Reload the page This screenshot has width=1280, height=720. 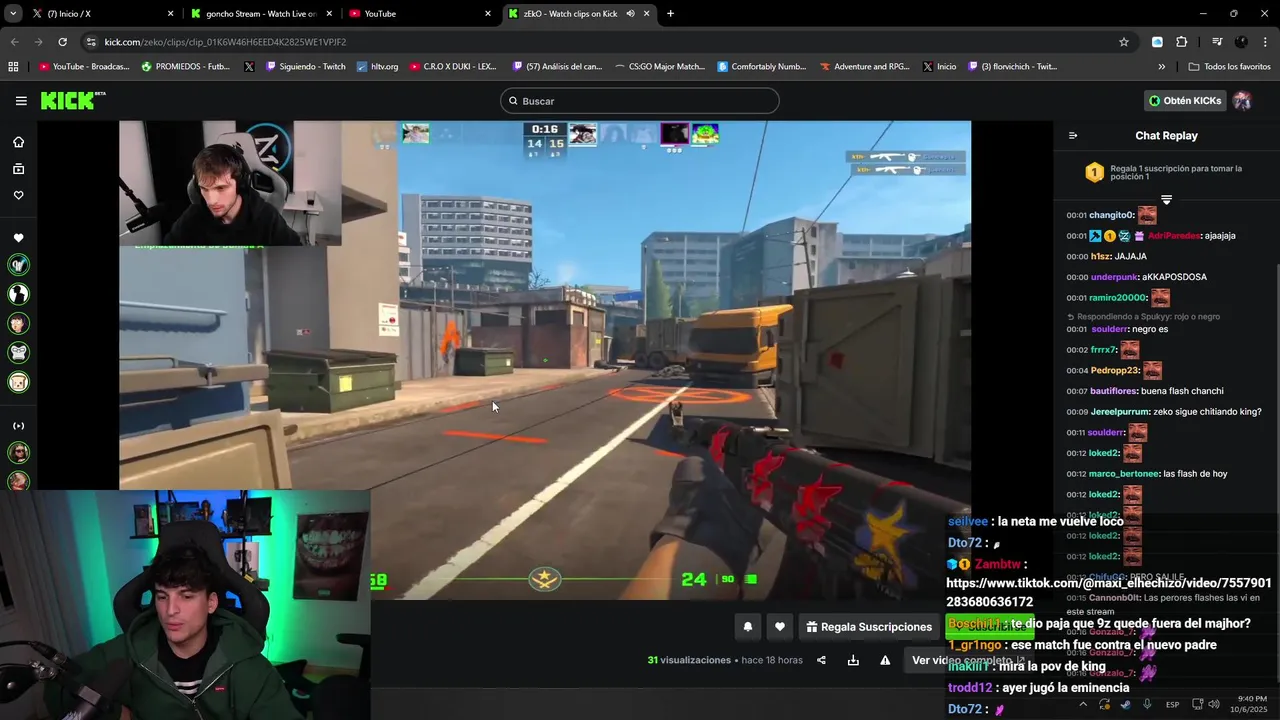(x=62, y=42)
